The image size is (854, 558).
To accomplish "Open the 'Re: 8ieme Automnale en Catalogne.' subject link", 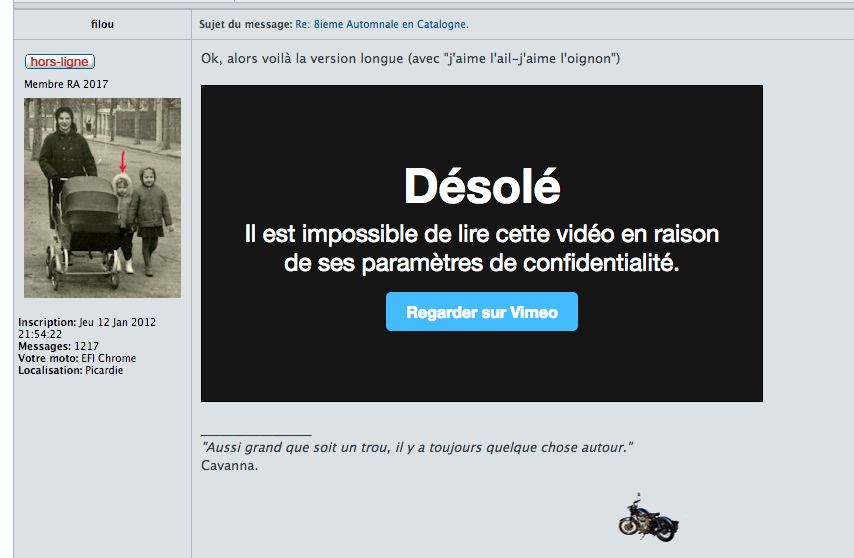I will 382,24.
